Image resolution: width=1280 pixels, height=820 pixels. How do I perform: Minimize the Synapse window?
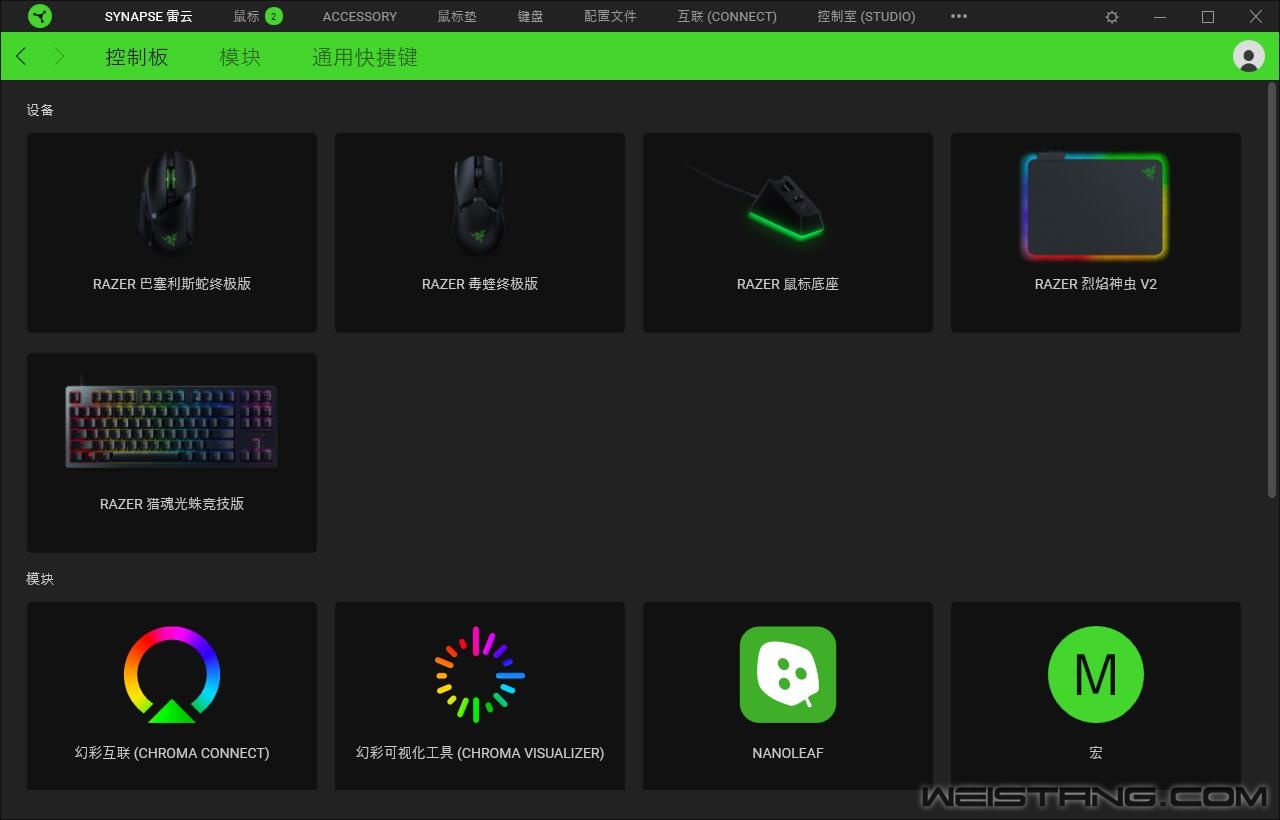[x=1160, y=17]
